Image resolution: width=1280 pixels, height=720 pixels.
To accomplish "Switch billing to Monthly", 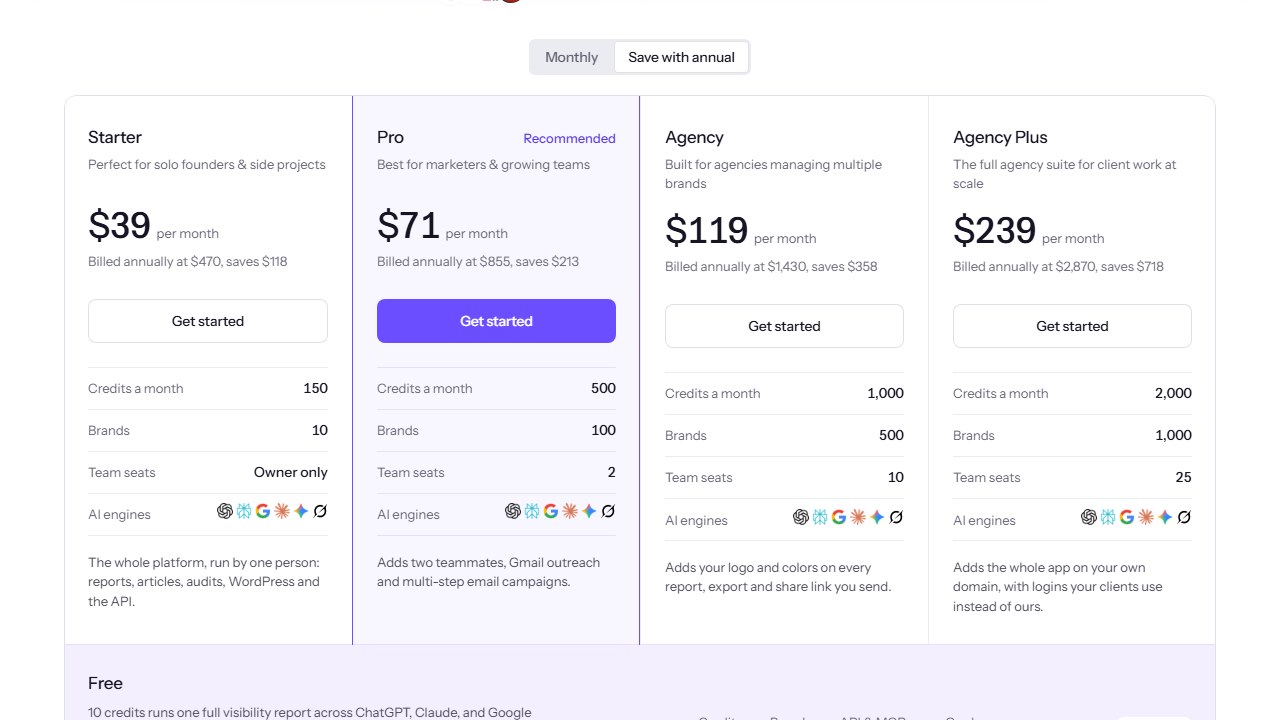I will pos(572,57).
